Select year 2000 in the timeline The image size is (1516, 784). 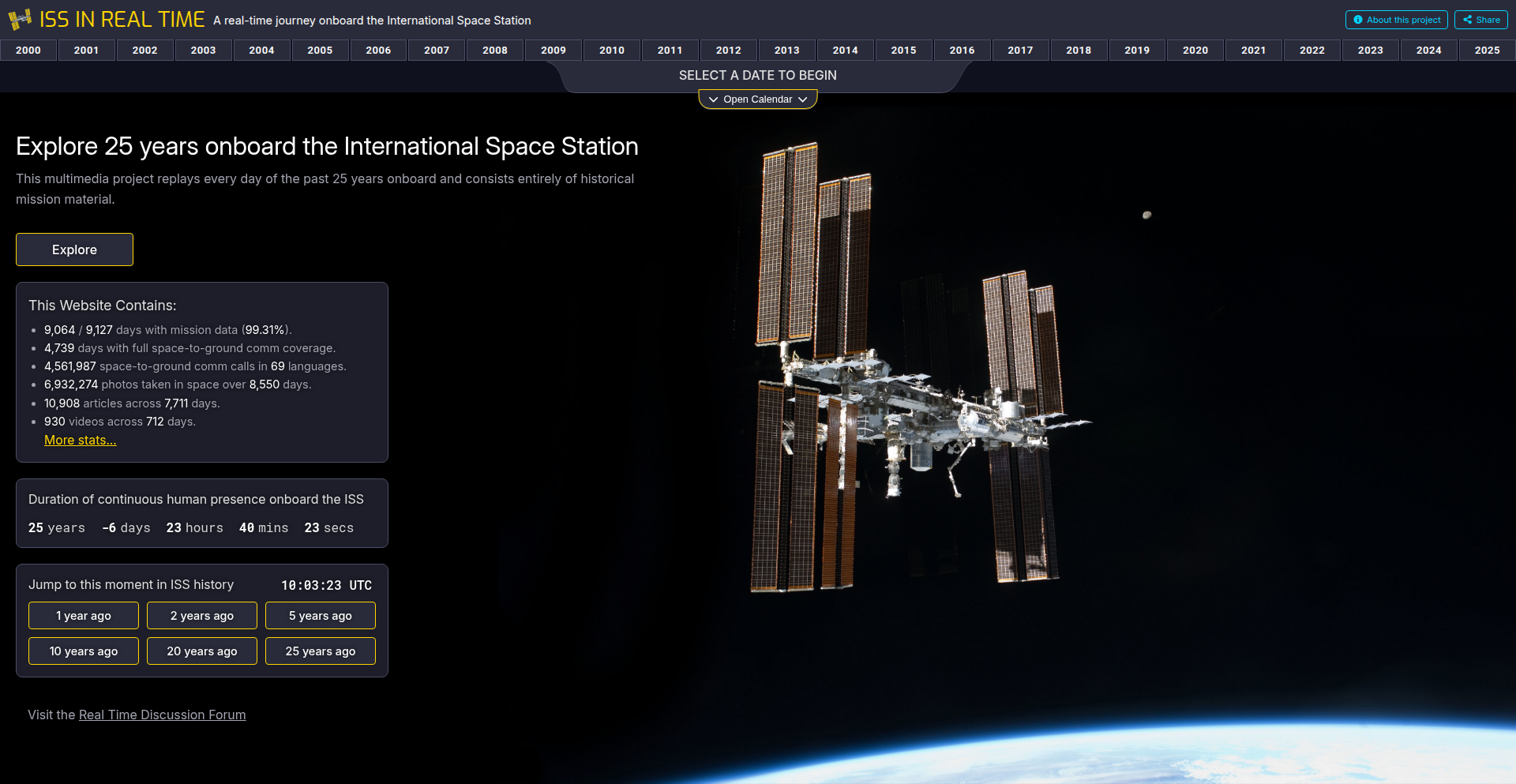click(28, 50)
